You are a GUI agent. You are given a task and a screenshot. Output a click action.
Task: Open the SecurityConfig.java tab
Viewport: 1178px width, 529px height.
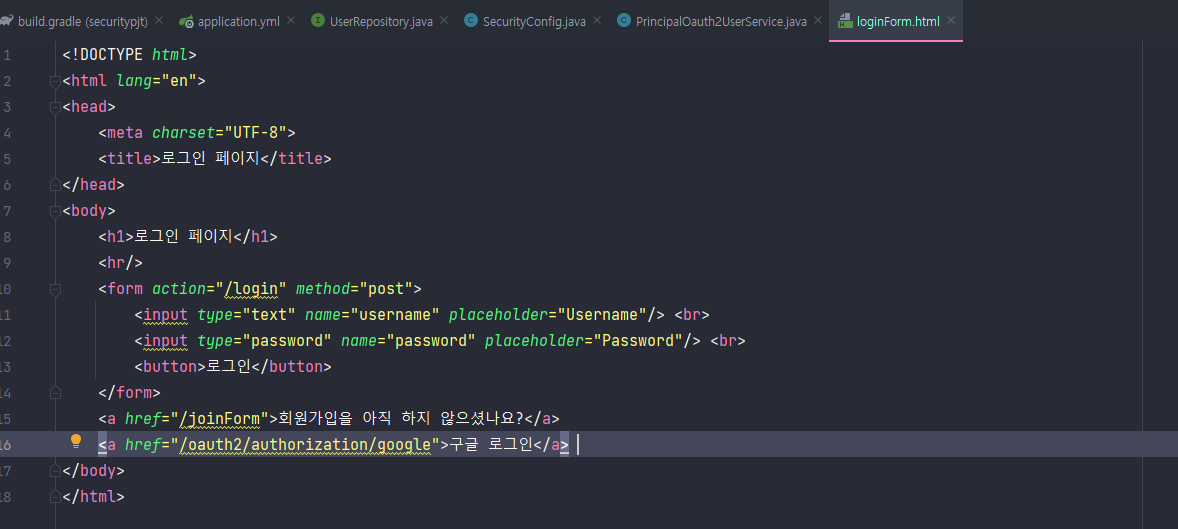coord(534,21)
